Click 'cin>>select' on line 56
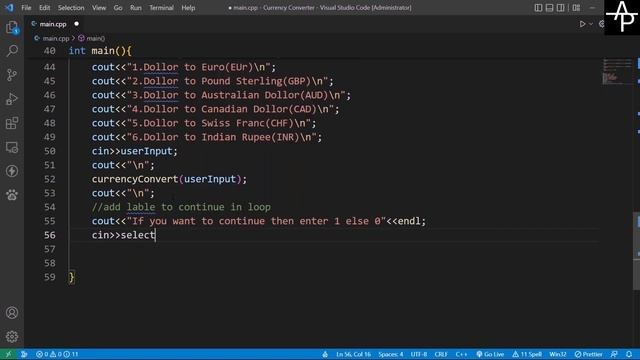This screenshot has width=640, height=360. [x=123, y=235]
